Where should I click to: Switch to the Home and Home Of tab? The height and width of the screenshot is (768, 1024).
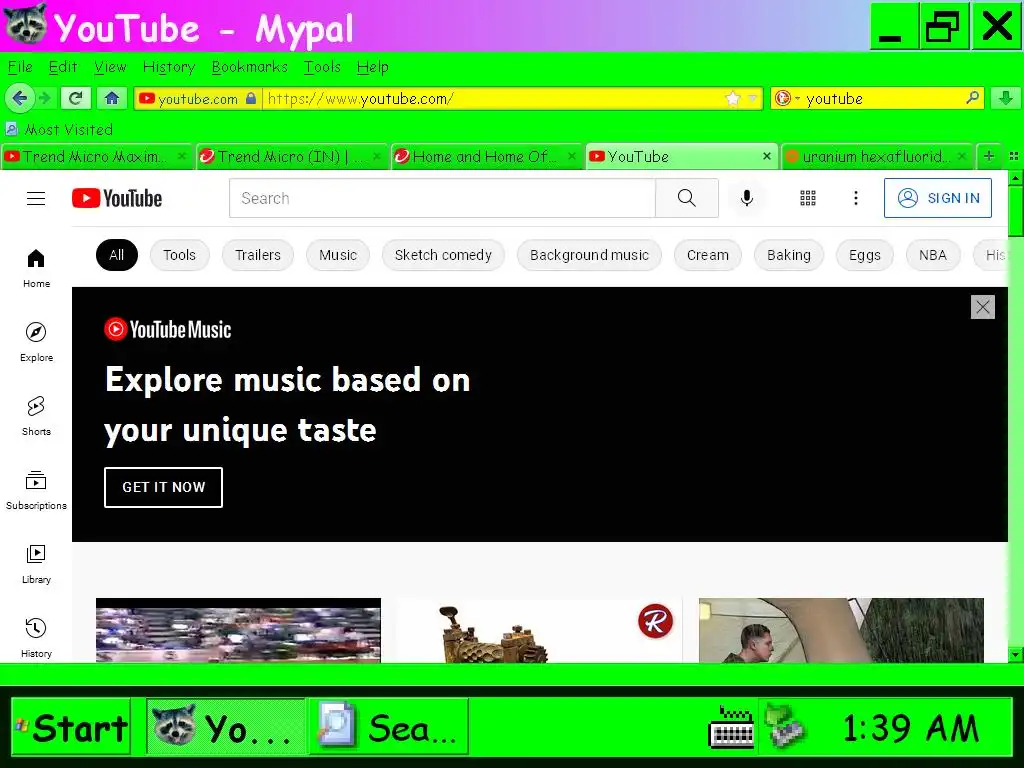tap(486, 157)
